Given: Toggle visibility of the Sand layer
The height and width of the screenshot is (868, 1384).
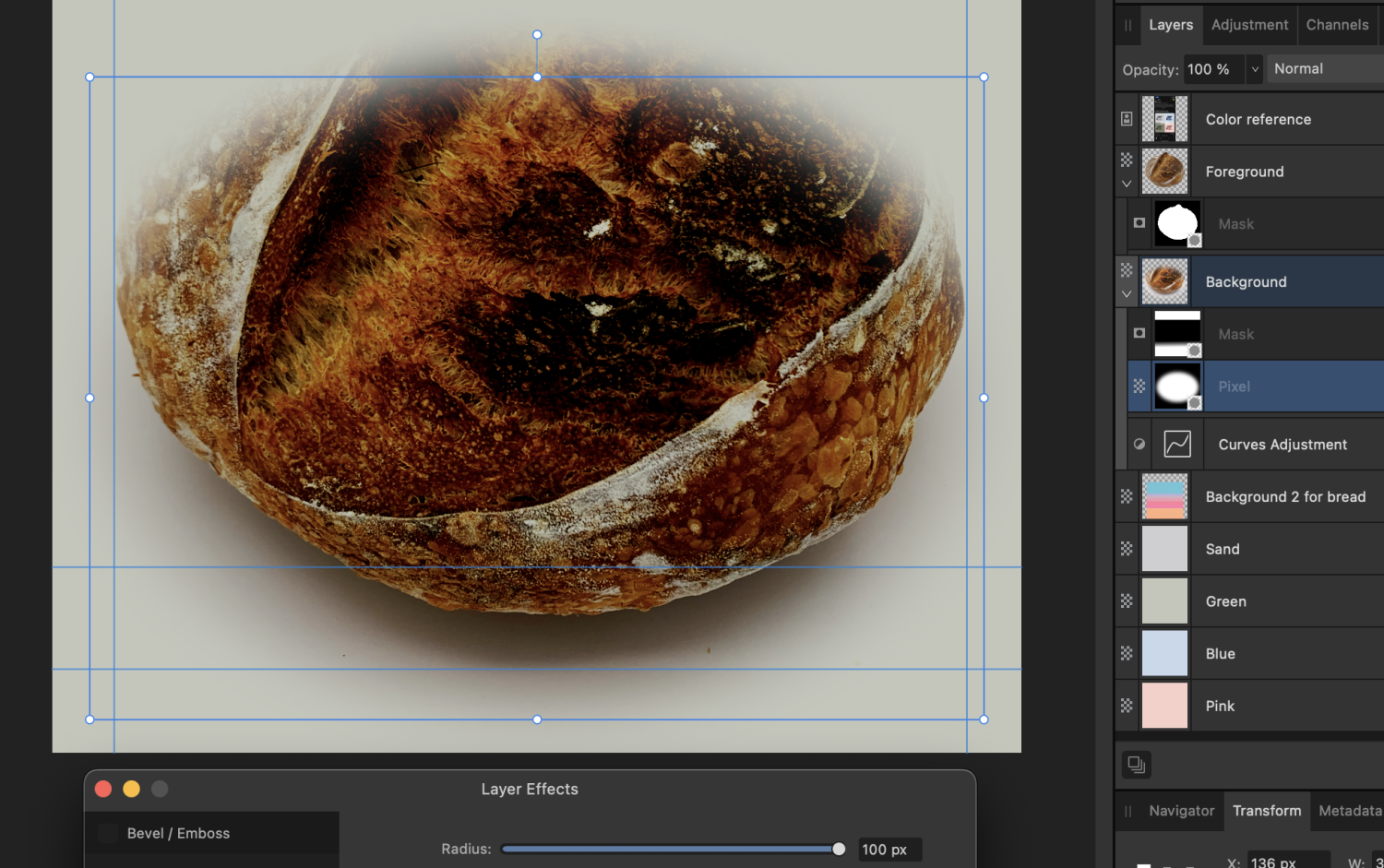Looking at the screenshot, I should tap(1127, 548).
